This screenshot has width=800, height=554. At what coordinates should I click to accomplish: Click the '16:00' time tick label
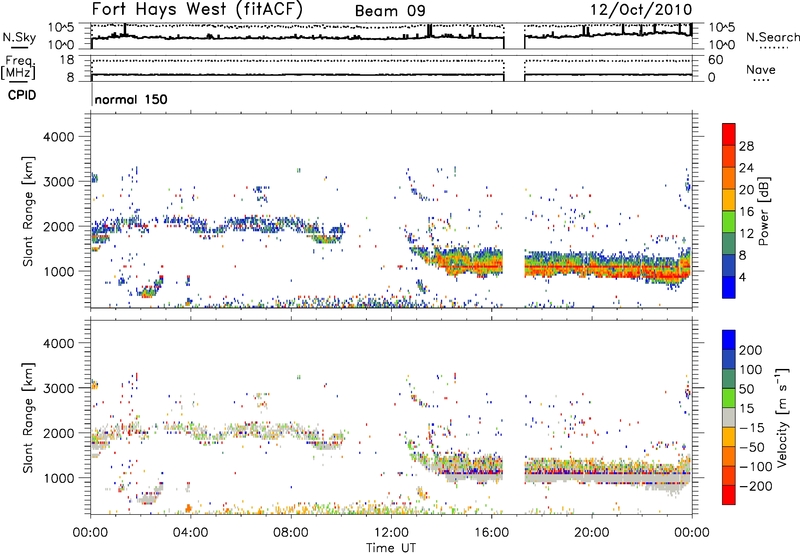tap(491, 533)
